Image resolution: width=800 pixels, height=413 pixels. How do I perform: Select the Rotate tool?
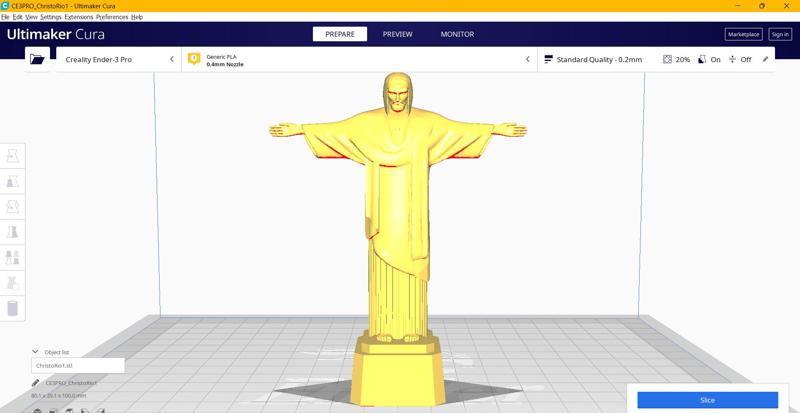(12, 207)
